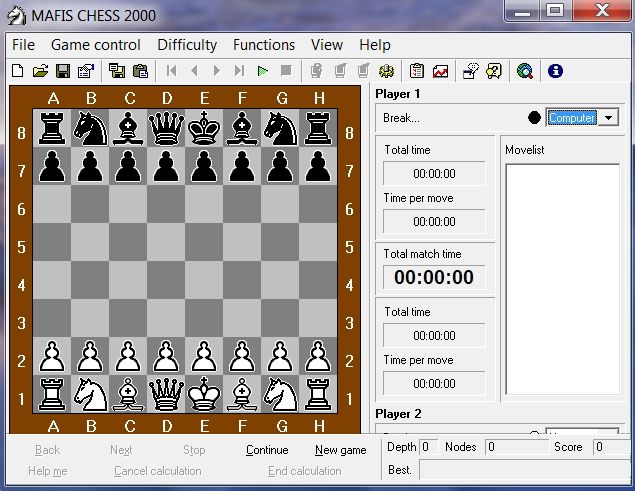Step forward one move with the right arrow
This screenshot has width=635, height=491.
[x=217, y=71]
